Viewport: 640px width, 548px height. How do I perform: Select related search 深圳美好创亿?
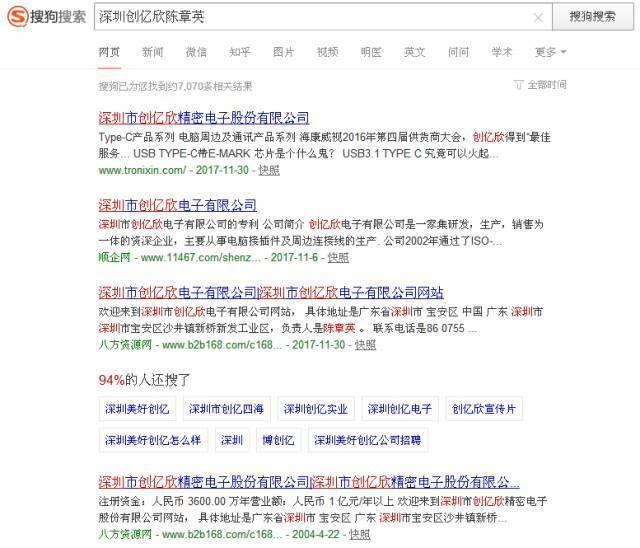pyautogui.click(x=137, y=410)
